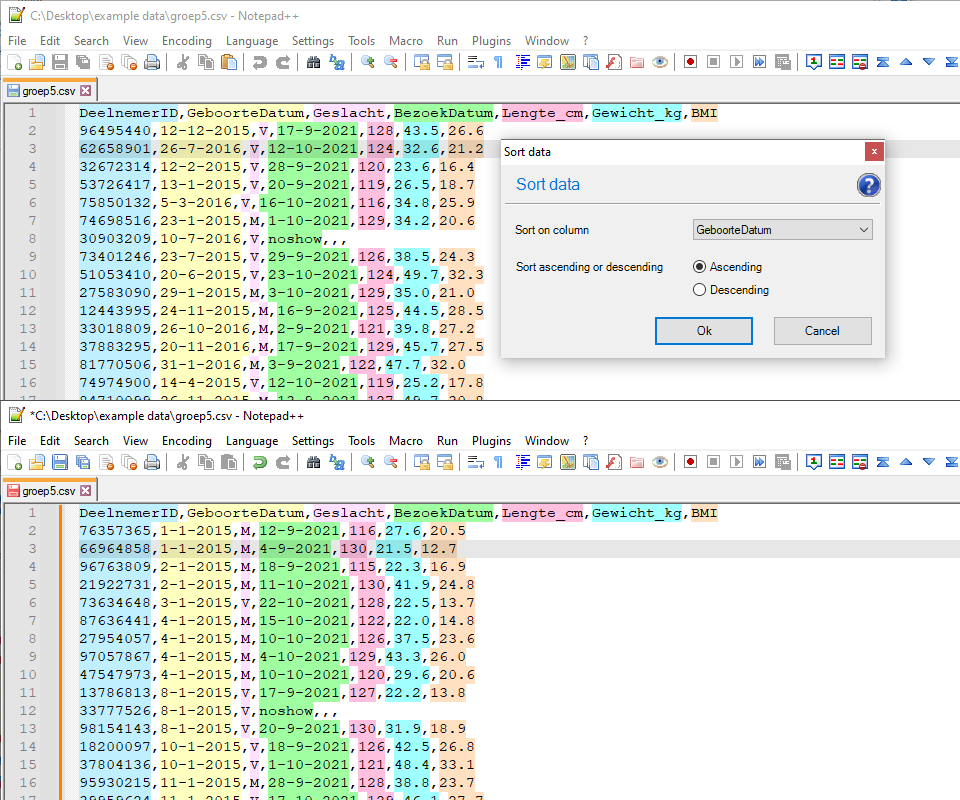
Task: Click the Undo arrow in the lower window toolbar
Action: point(260,462)
